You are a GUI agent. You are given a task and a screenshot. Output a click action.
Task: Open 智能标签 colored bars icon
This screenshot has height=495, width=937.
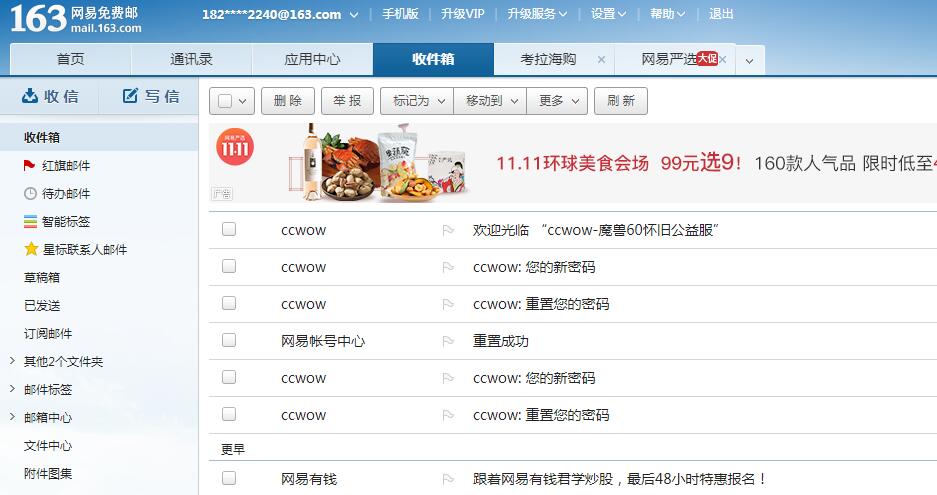pos(30,221)
